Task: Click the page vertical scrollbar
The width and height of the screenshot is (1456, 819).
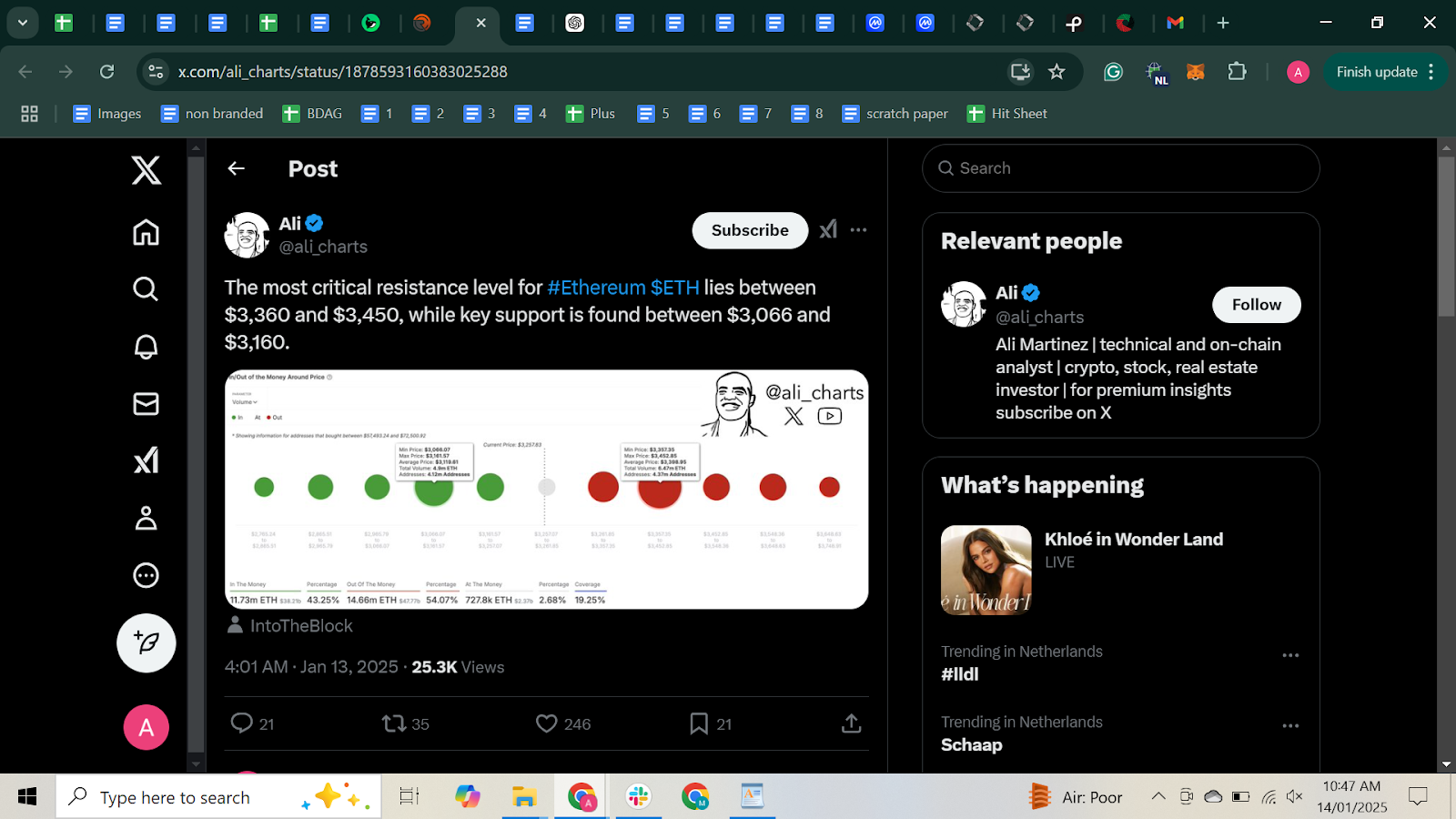Action: click(1446, 237)
